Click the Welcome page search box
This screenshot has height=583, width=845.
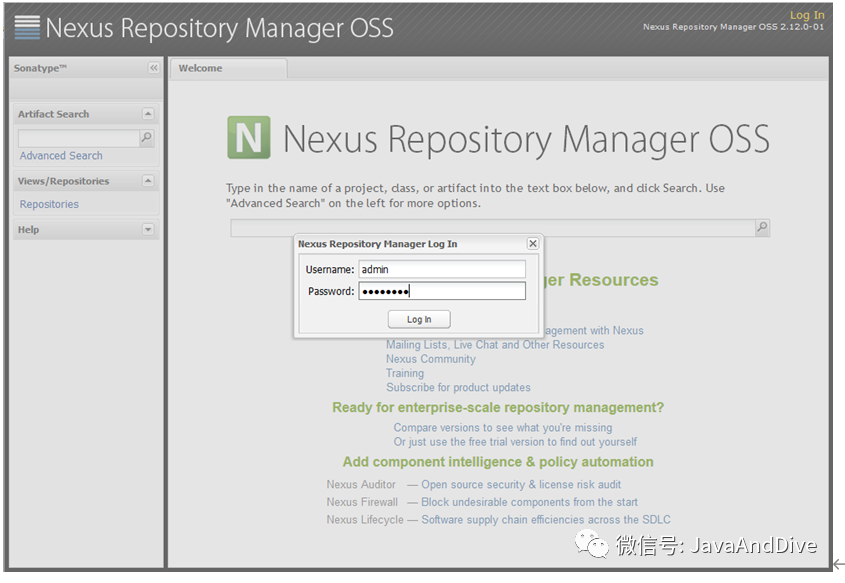pos(493,228)
